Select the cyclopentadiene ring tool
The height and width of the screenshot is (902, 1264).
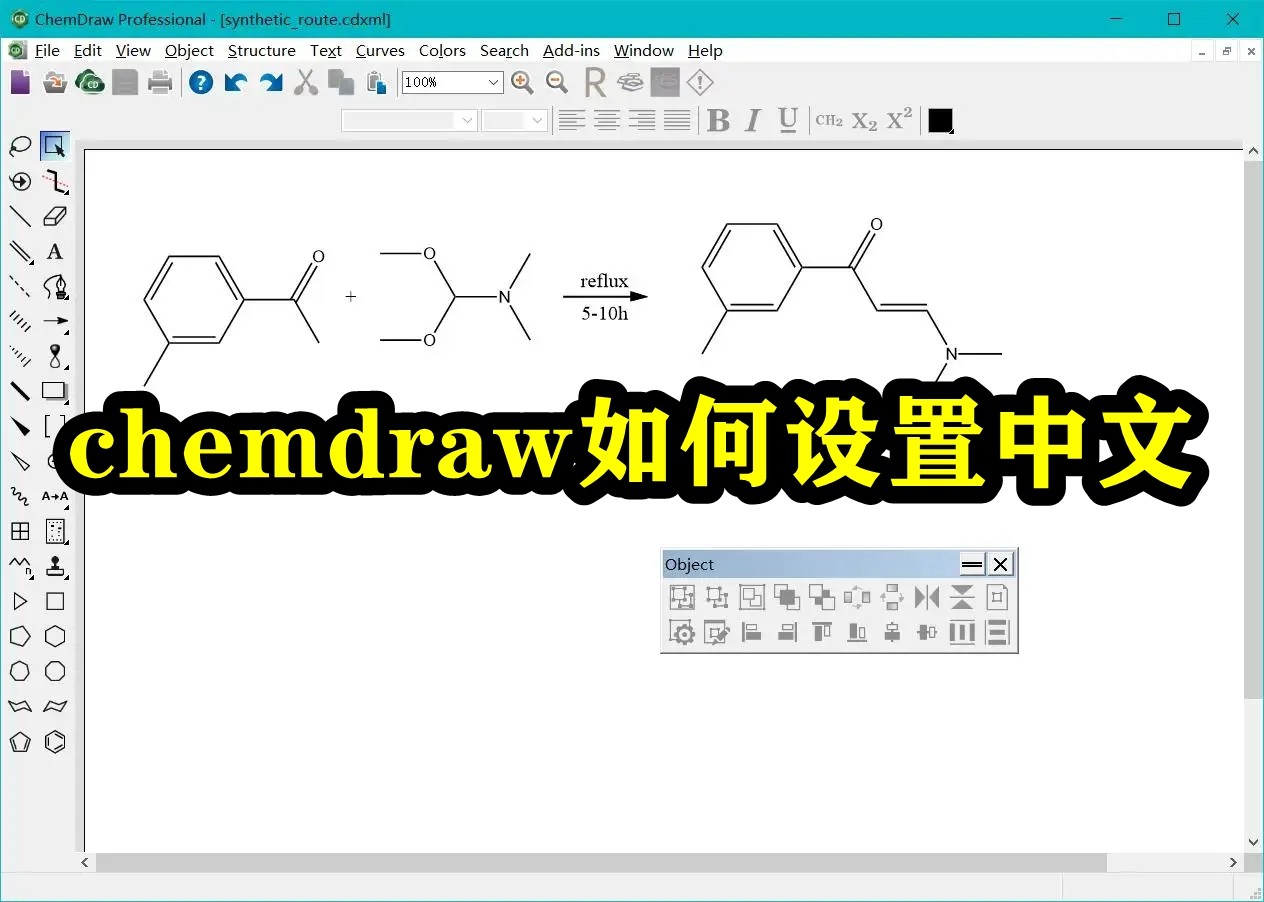(x=20, y=742)
